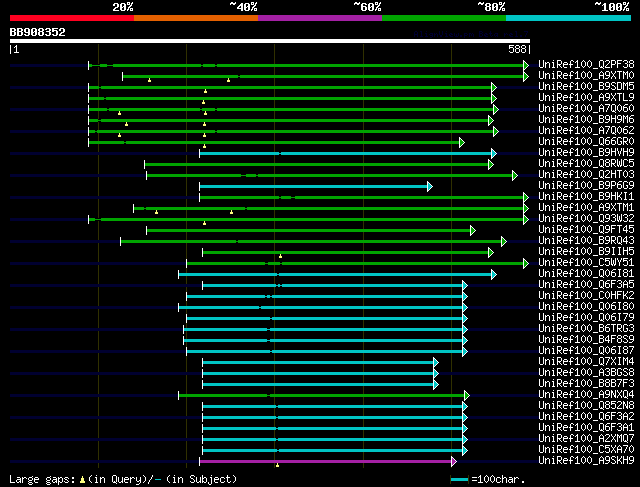Image resolution: width=640 pixels, height=487 pixels.
Task: Select hit label UniRef100_Q06I81
Action: point(586,274)
